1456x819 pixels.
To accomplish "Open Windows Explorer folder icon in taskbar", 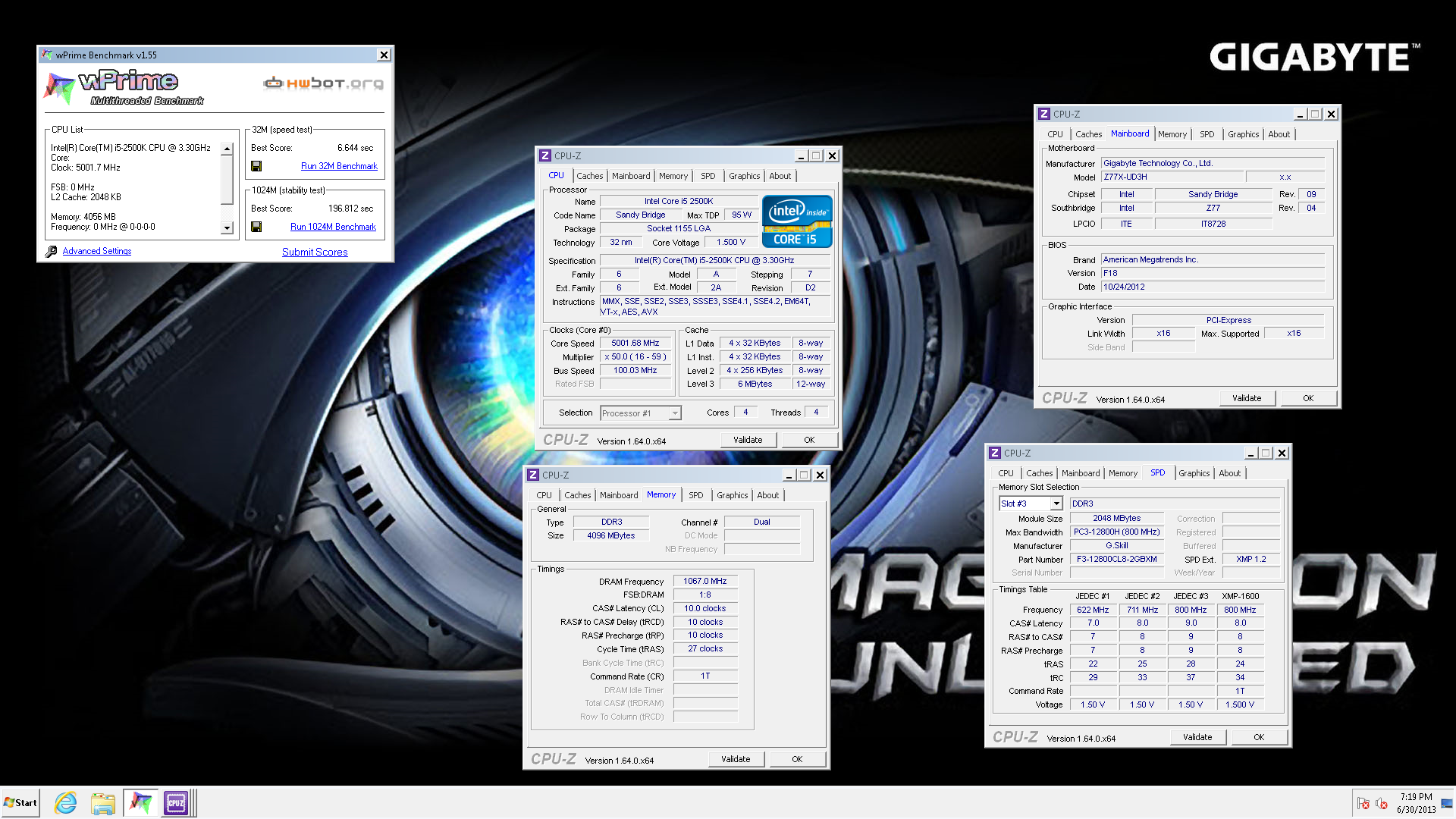I will [x=102, y=802].
